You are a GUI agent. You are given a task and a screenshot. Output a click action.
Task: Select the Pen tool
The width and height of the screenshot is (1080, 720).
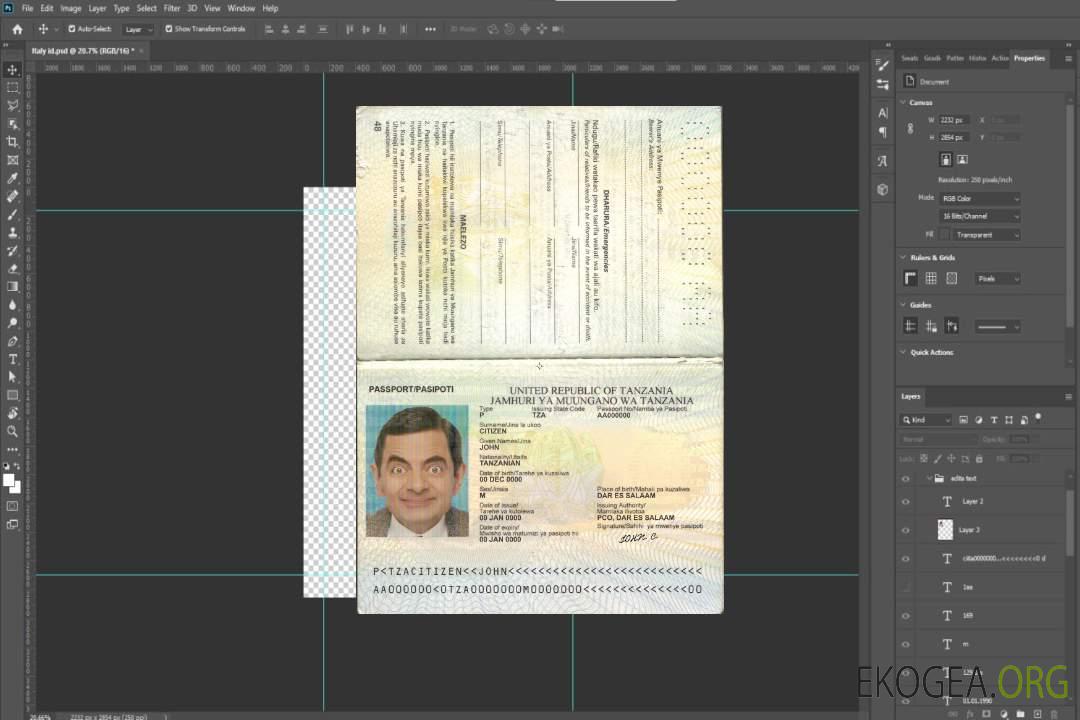[12, 341]
